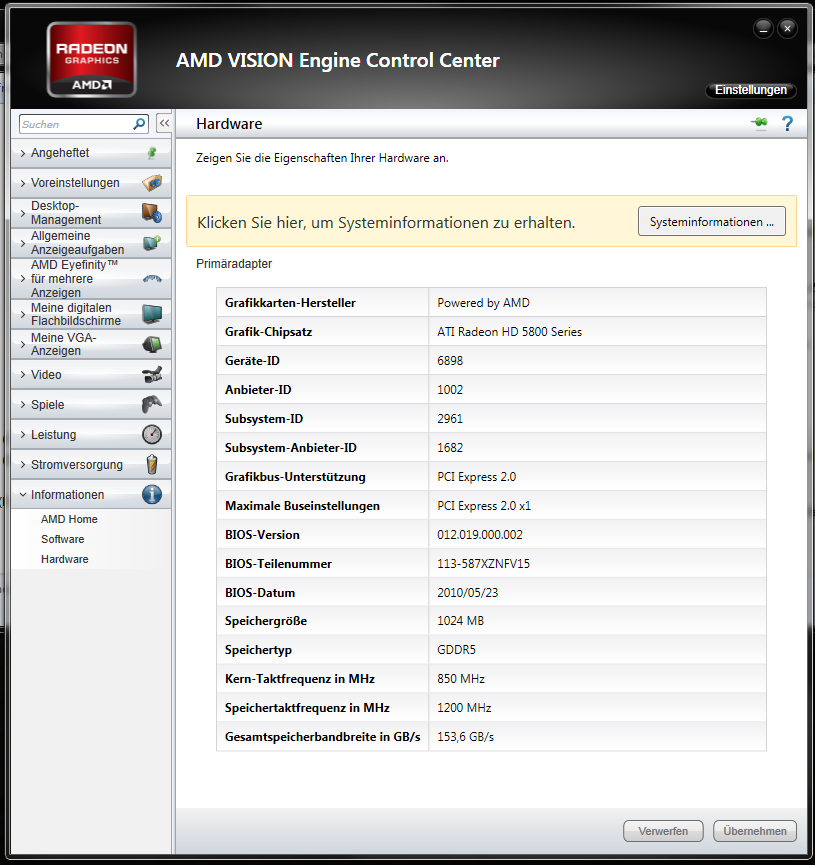The height and width of the screenshot is (865, 815).
Task: Collapse the sidebar with double-arrow button
Action: tap(164, 124)
